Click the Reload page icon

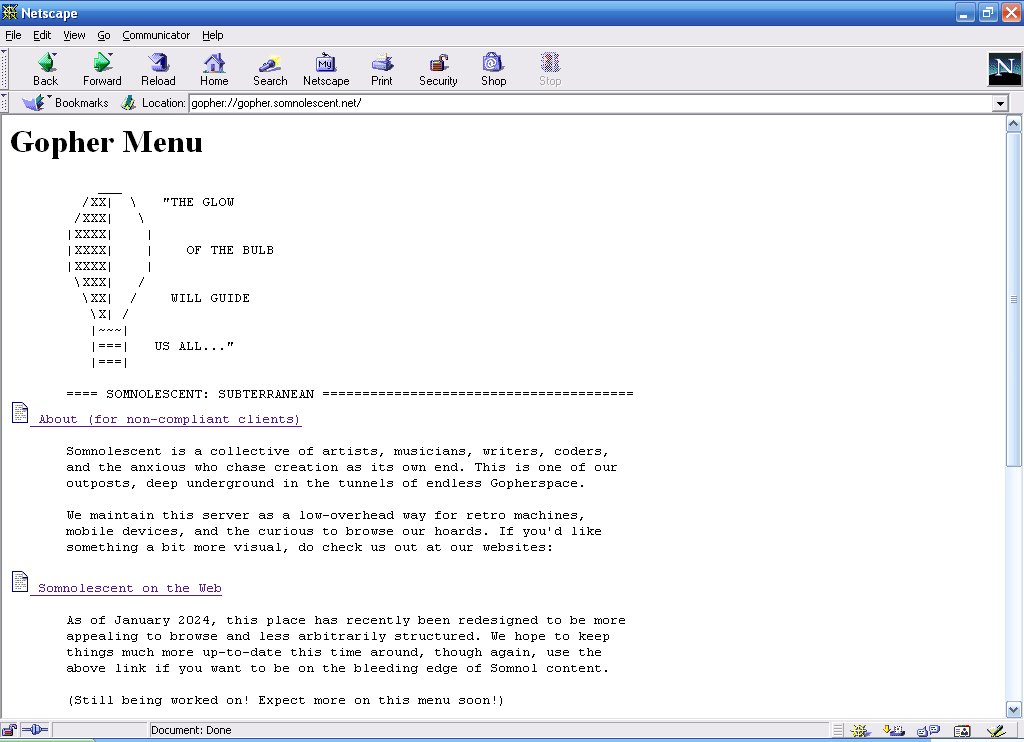[x=158, y=69]
